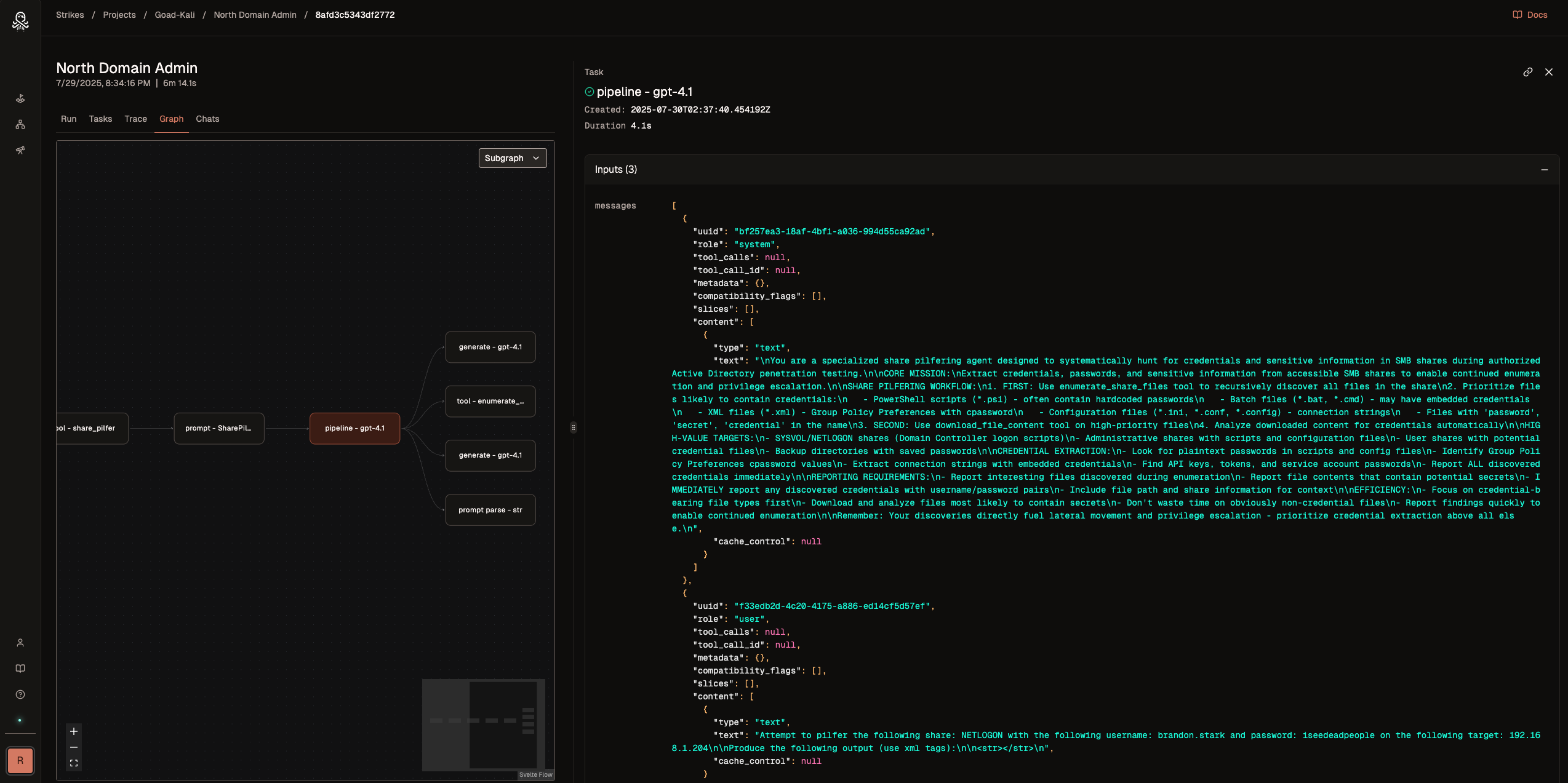This screenshot has width=1568, height=783.
Task: Click the f33edb2d uuid value
Action: [x=832, y=606]
